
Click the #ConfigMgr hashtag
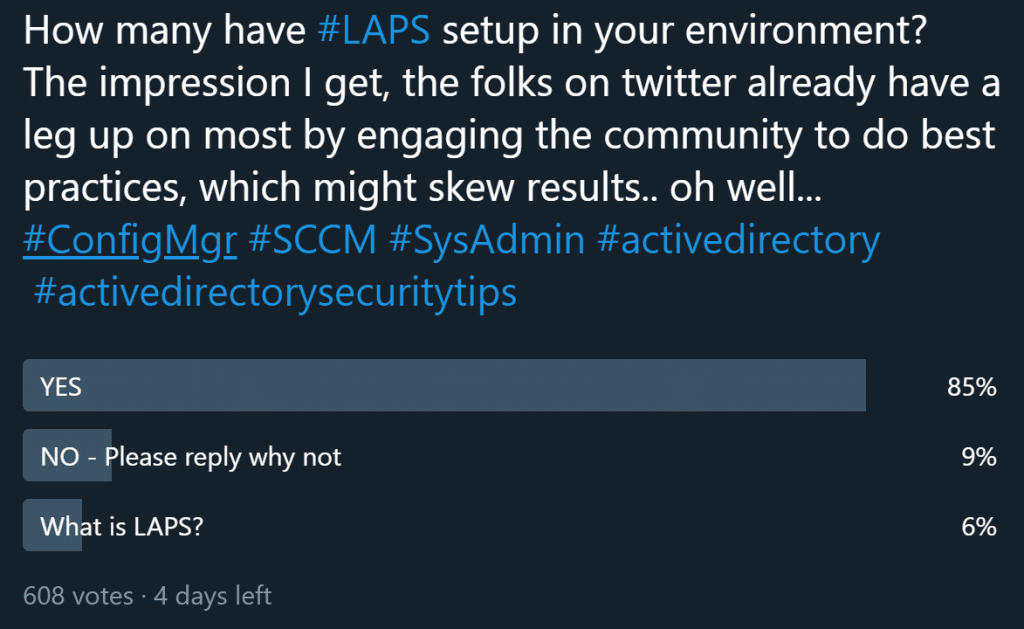tap(129, 239)
